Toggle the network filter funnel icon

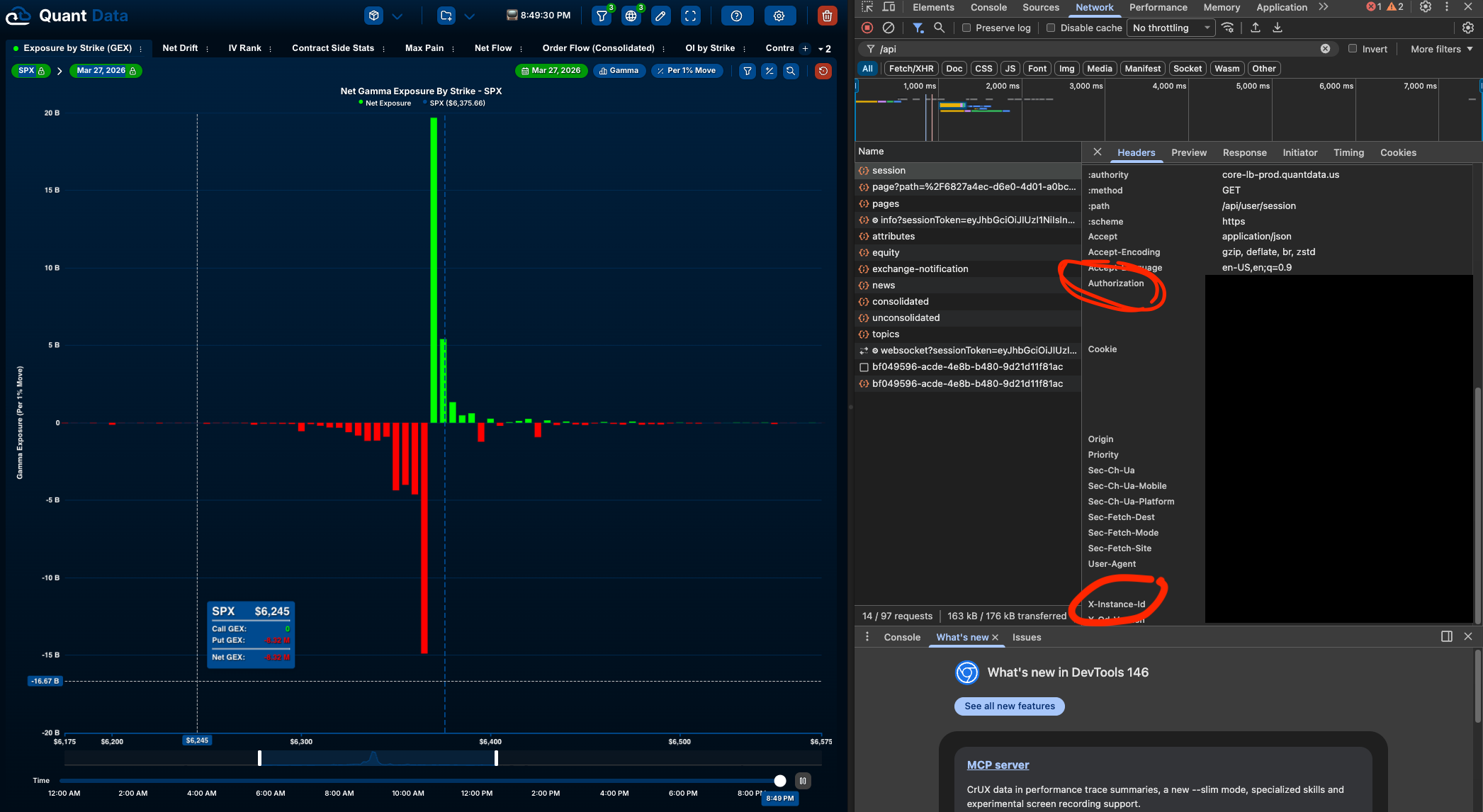918,28
